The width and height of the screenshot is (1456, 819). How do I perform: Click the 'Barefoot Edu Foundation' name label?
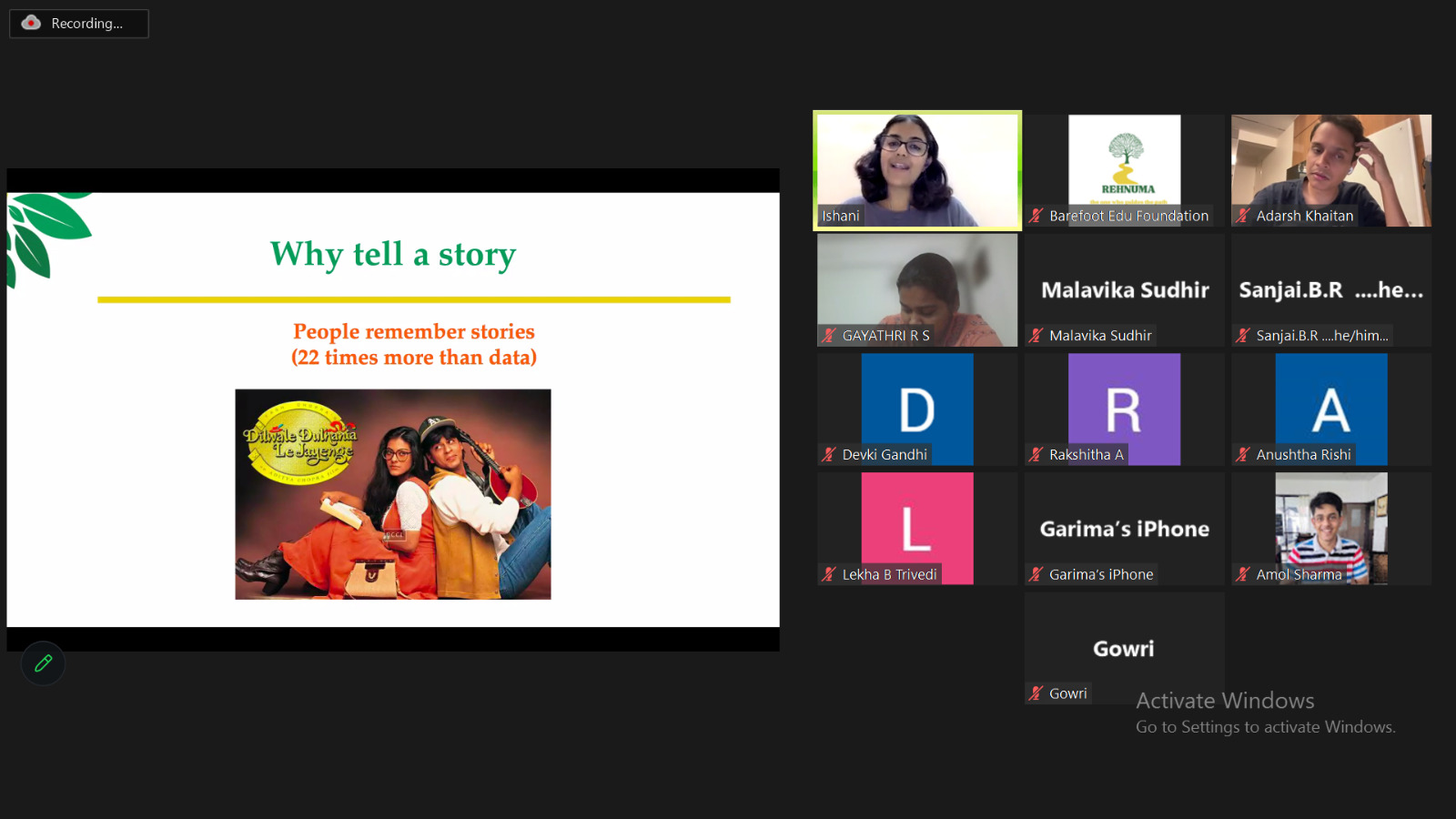pyautogui.click(x=1129, y=216)
